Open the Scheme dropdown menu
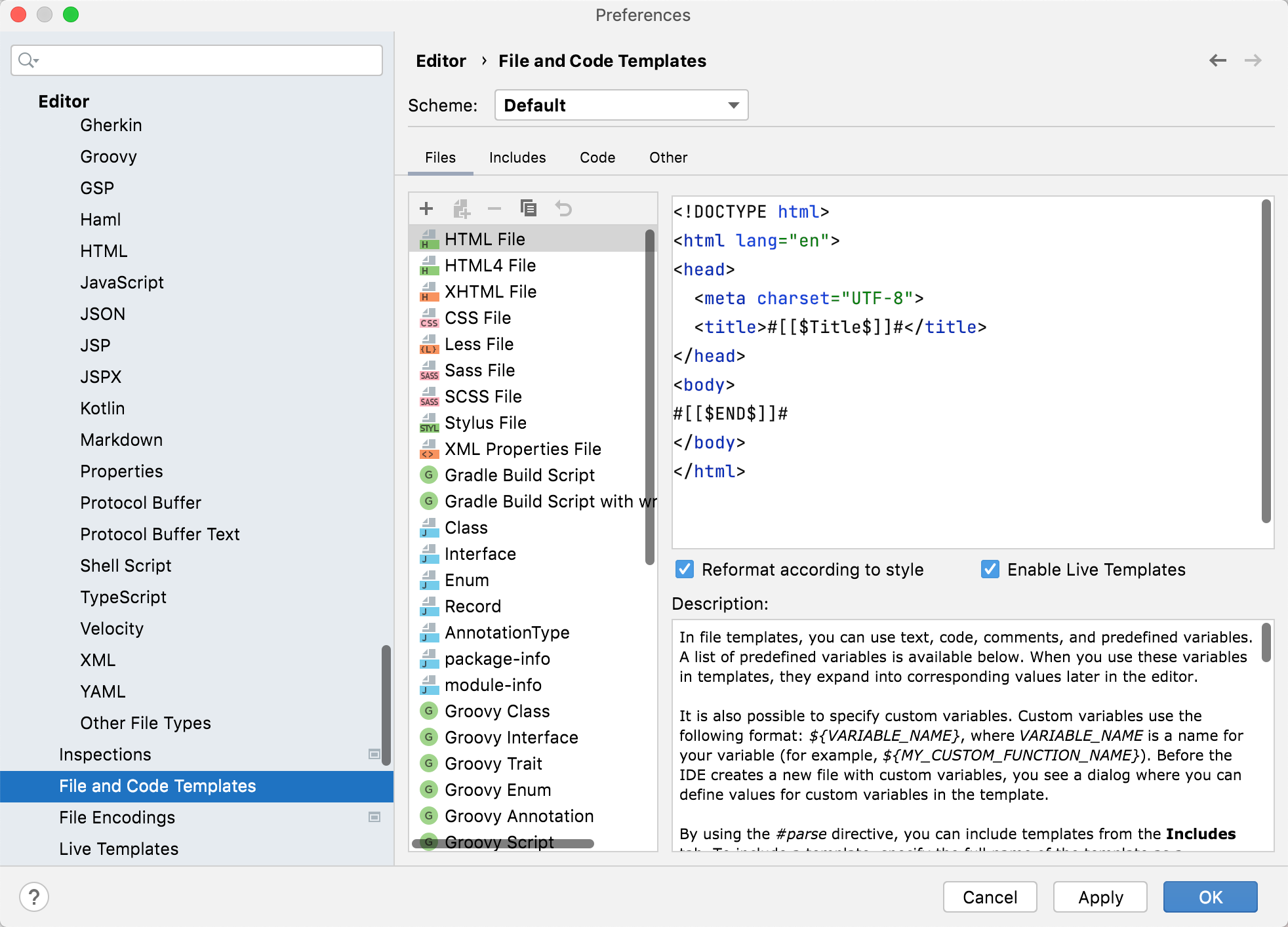 click(619, 105)
